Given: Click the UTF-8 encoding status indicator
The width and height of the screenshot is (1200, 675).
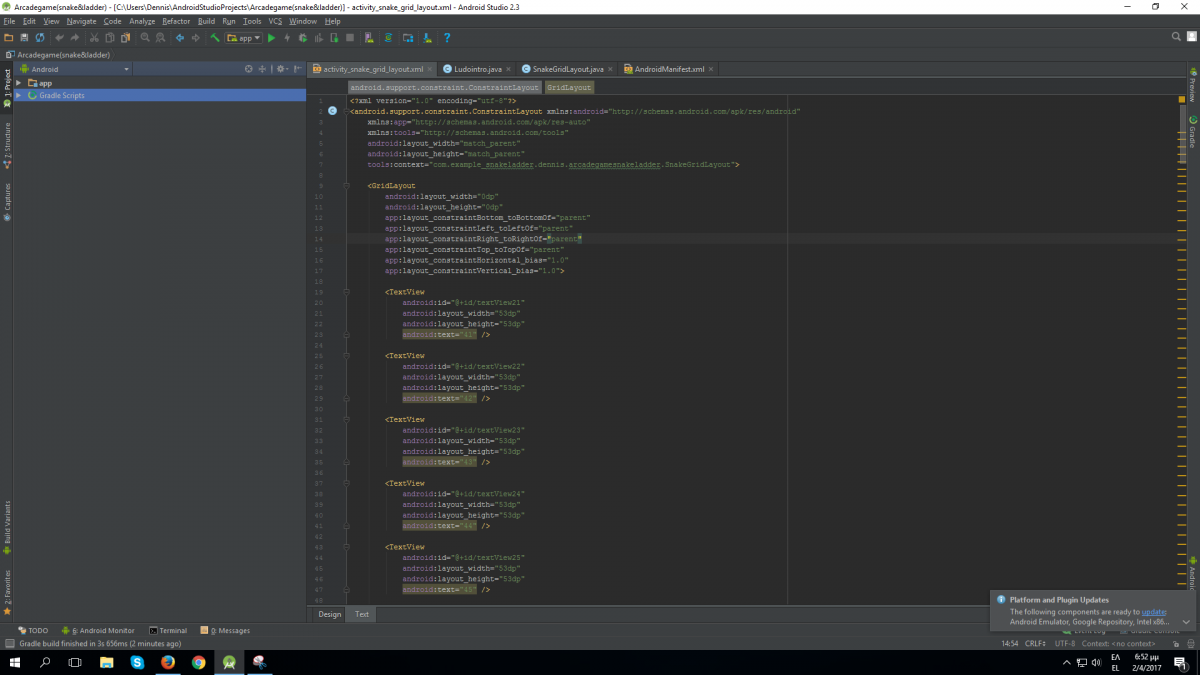Looking at the screenshot, I should click(1067, 643).
